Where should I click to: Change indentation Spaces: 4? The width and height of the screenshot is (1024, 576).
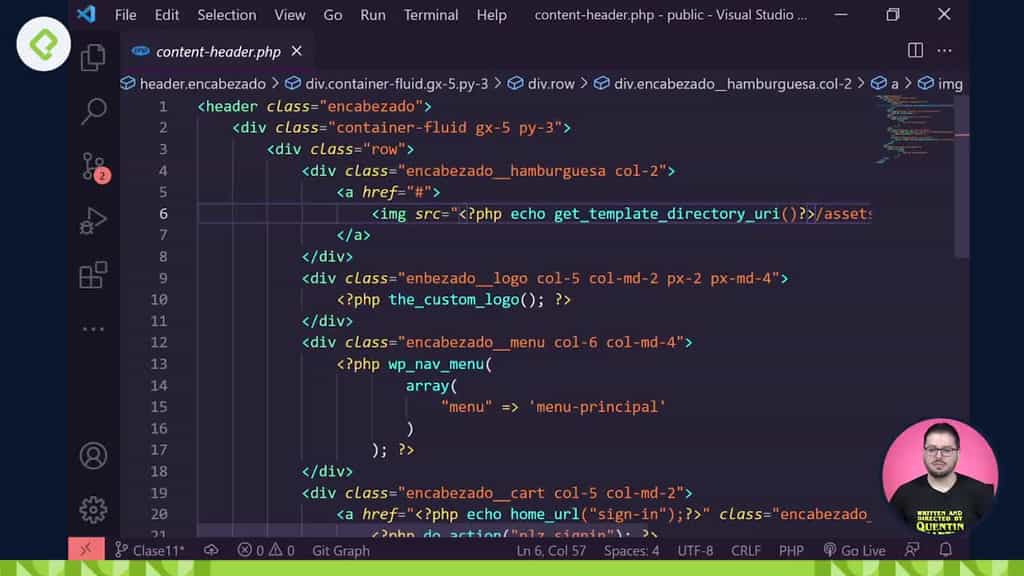coord(632,550)
